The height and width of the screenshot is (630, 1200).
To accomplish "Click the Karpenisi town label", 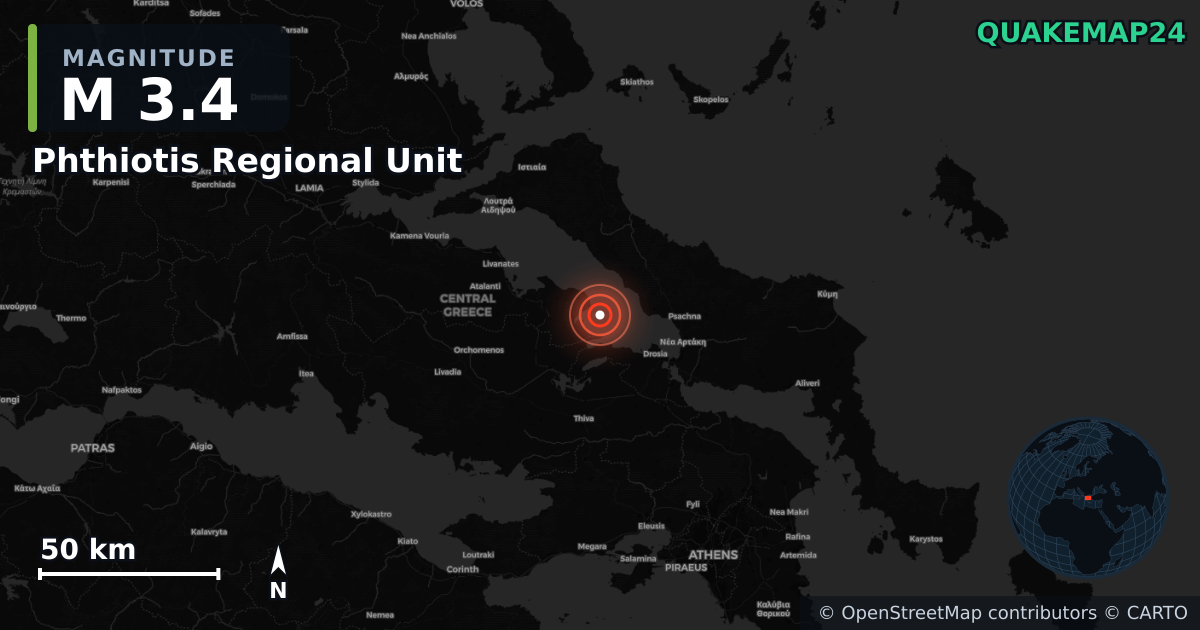I will pyautogui.click(x=111, y=183).
